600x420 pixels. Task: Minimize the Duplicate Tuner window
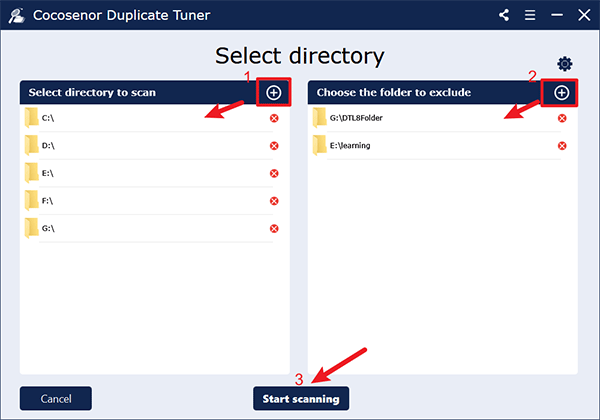pos(557,15)
